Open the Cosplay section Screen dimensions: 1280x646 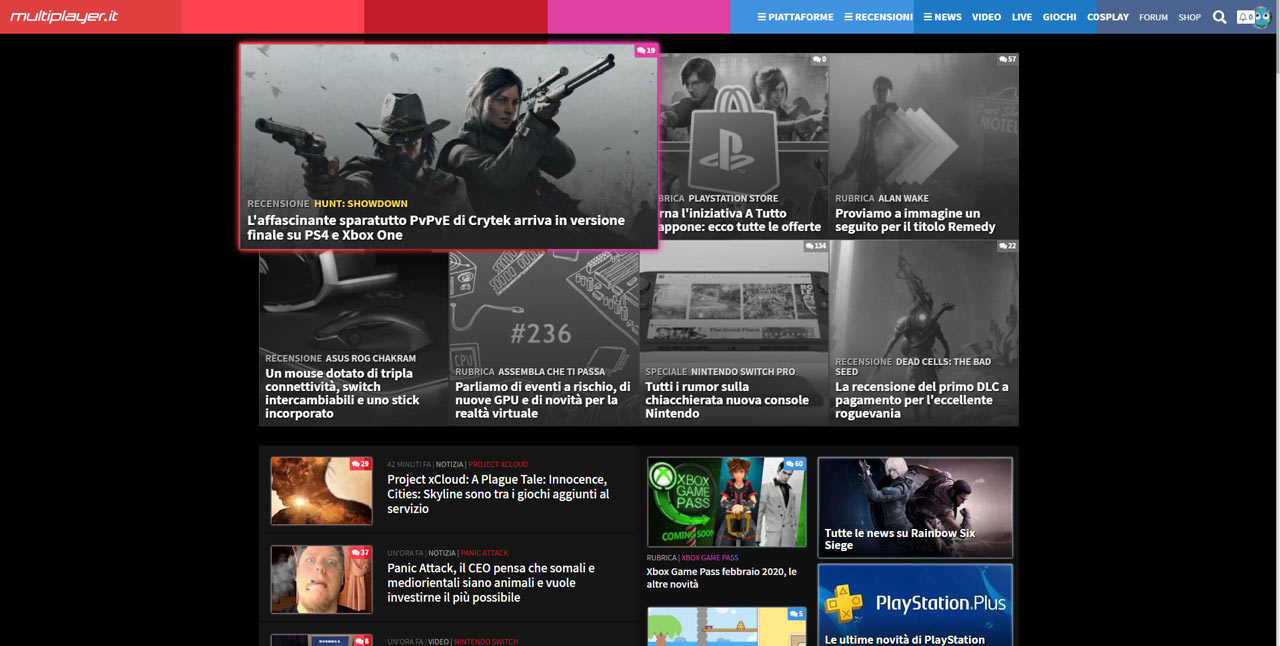click(x=1108, y=17)
